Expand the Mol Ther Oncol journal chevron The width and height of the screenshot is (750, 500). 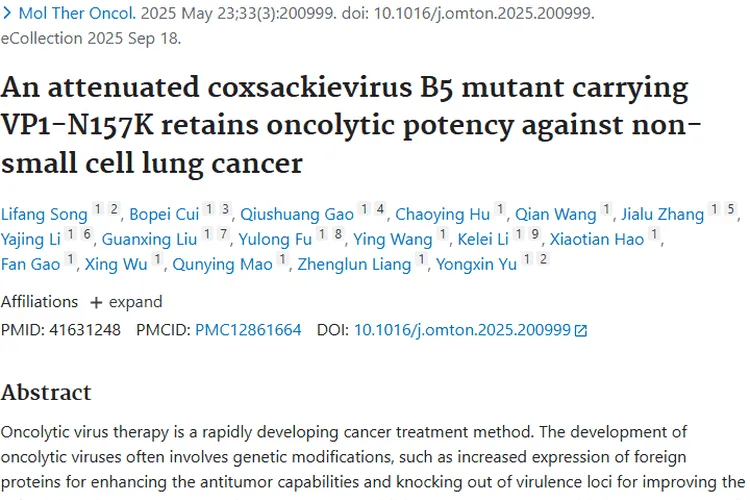[x=8, y=15]
